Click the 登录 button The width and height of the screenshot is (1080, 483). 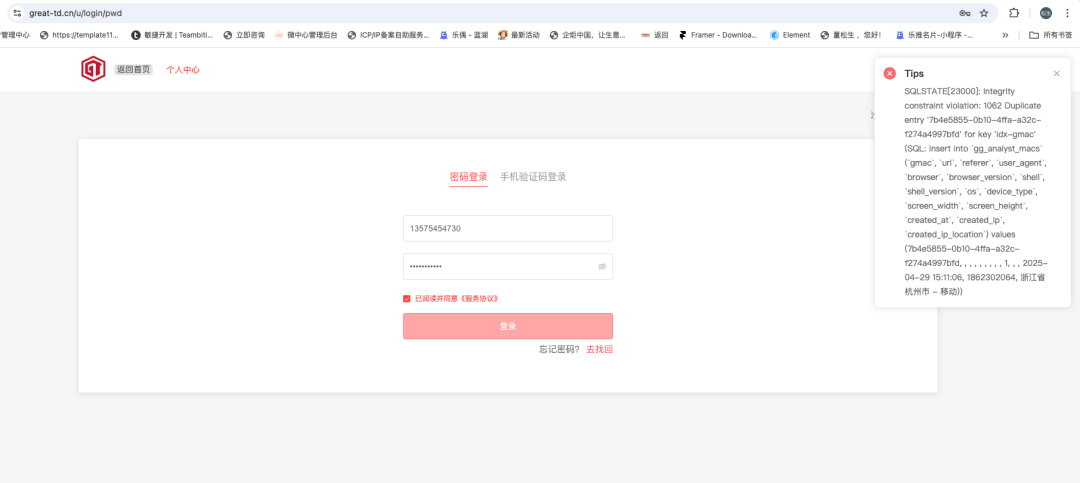pos(508,326)
